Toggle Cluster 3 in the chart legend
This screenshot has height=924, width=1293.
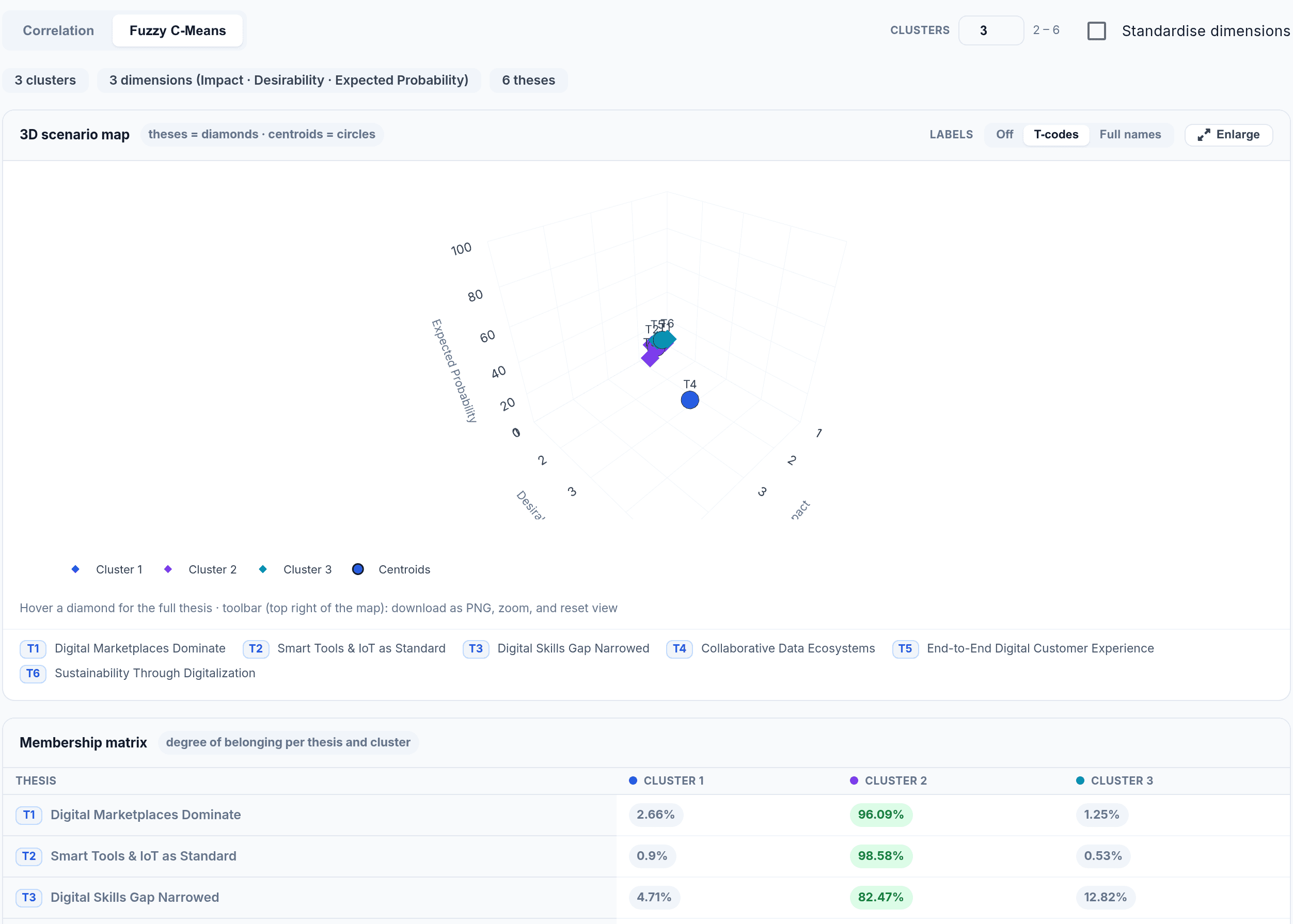click(295, 569)
